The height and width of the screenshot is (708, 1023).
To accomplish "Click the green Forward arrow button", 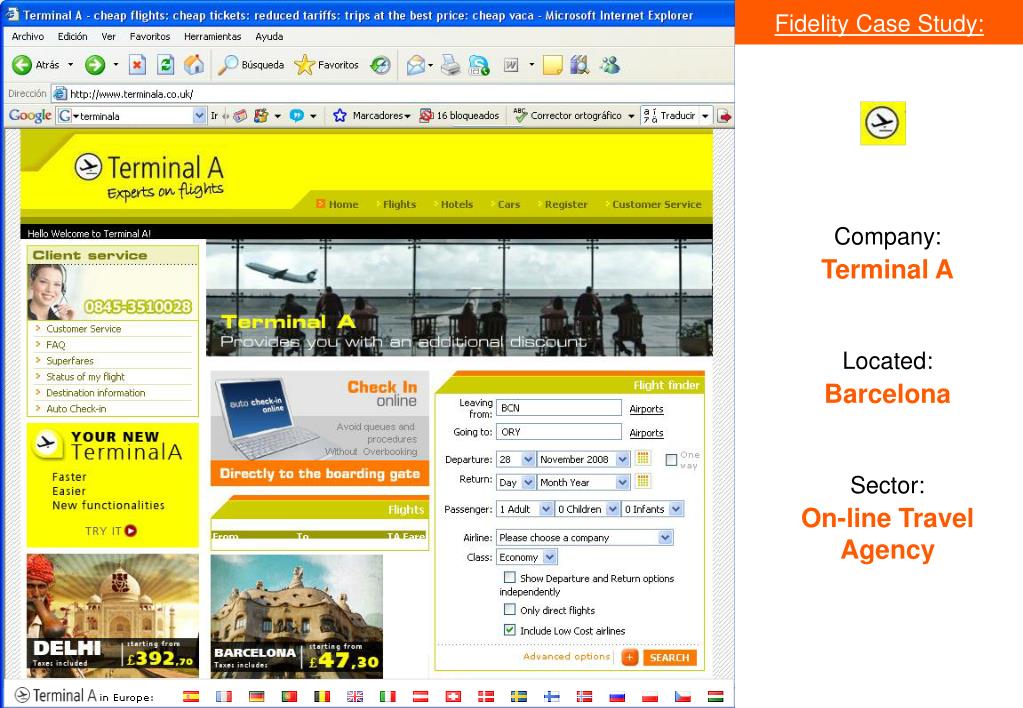I will coord(95,65).
